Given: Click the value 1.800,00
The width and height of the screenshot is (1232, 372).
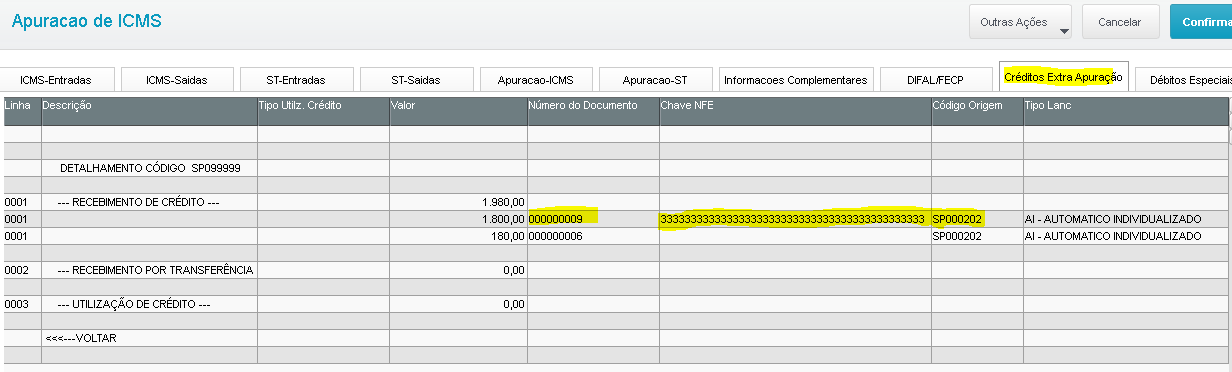Looking at the screenshot, I should [x=502, y=218].
